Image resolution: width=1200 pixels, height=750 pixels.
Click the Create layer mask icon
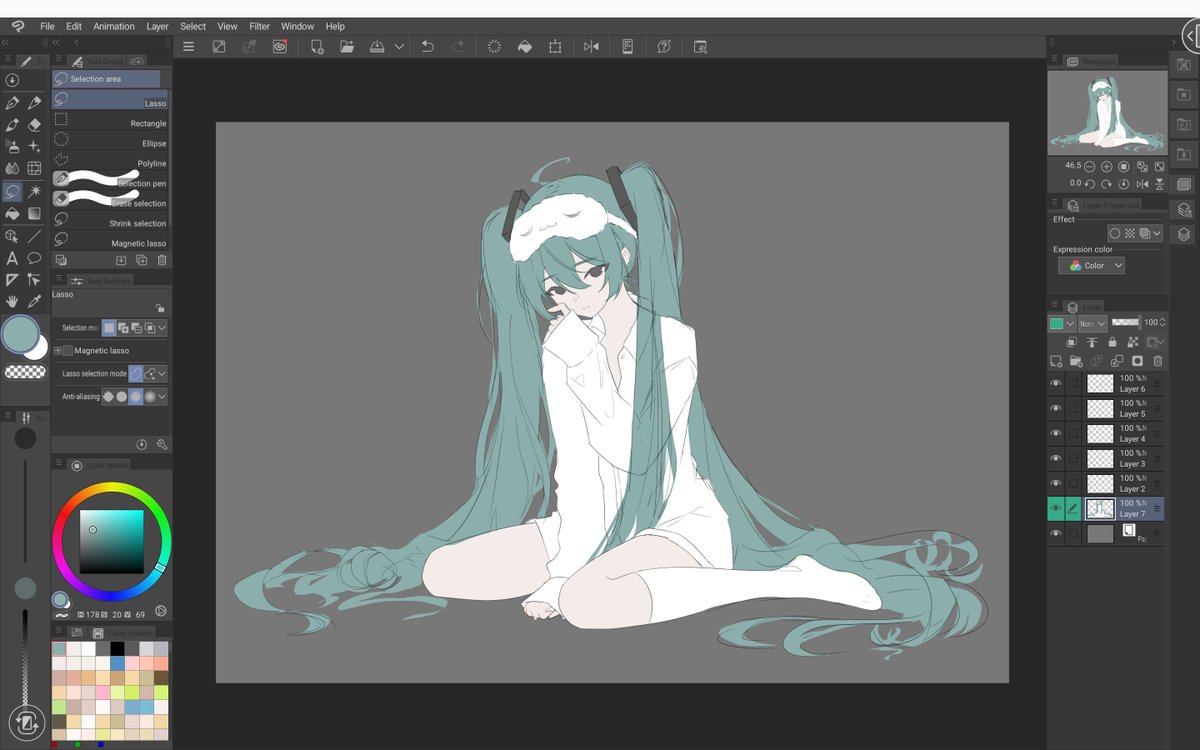point(1137,361)
